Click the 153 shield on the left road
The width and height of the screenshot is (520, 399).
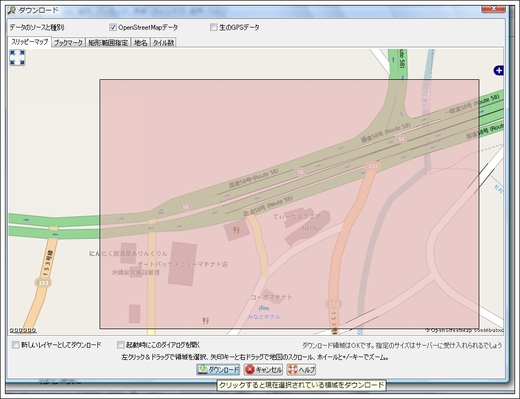click(x=43, y=283)
